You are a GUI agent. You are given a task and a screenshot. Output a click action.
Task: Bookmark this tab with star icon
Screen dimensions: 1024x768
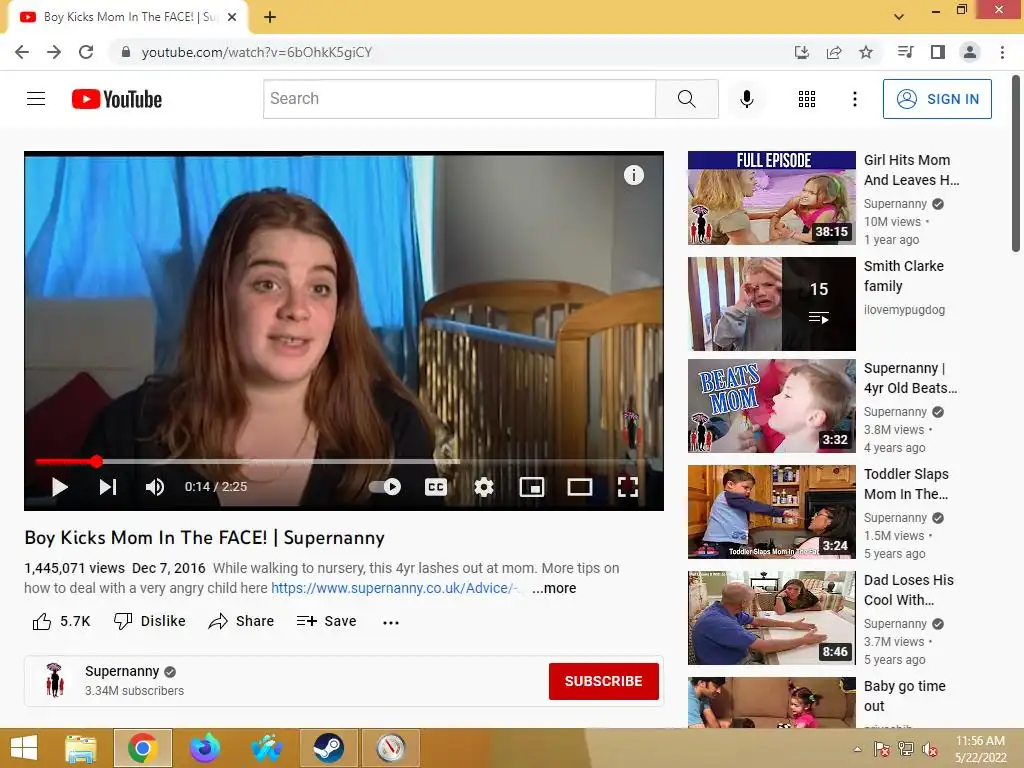point(865,52)
